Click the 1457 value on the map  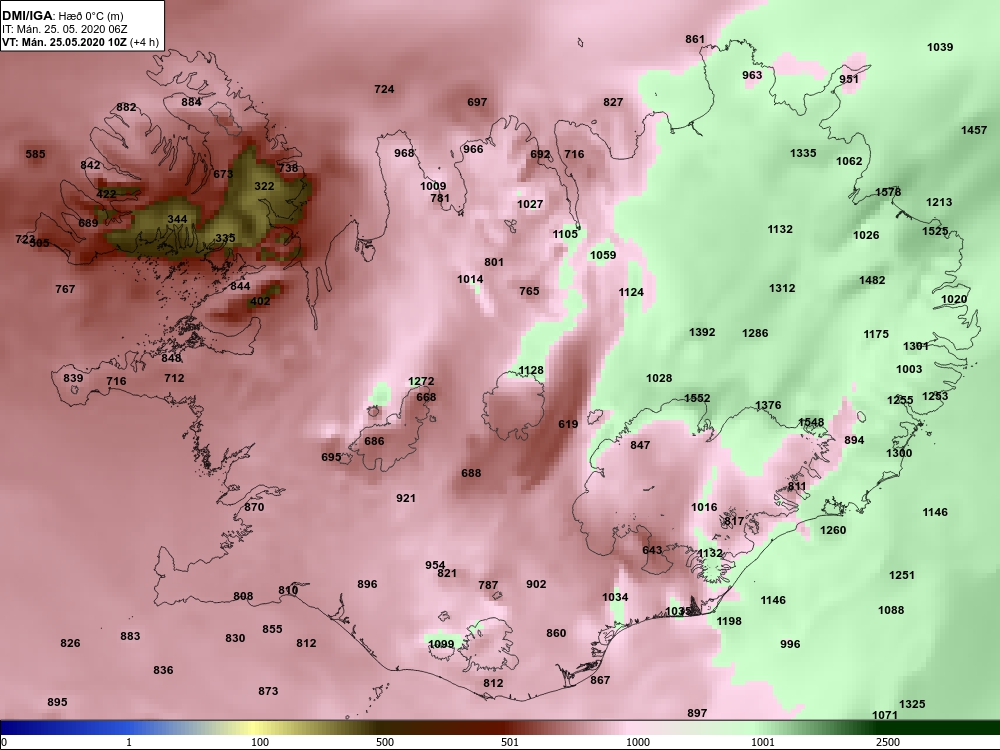(x=974, y=130)
